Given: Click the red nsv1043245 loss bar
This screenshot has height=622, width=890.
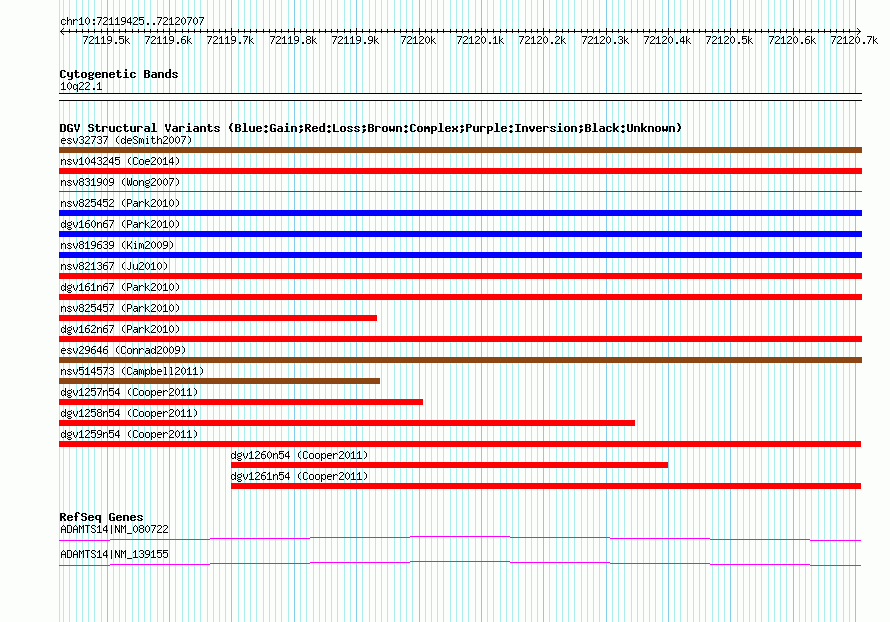Looking at the screenshot, I should [x=460, y=171].
